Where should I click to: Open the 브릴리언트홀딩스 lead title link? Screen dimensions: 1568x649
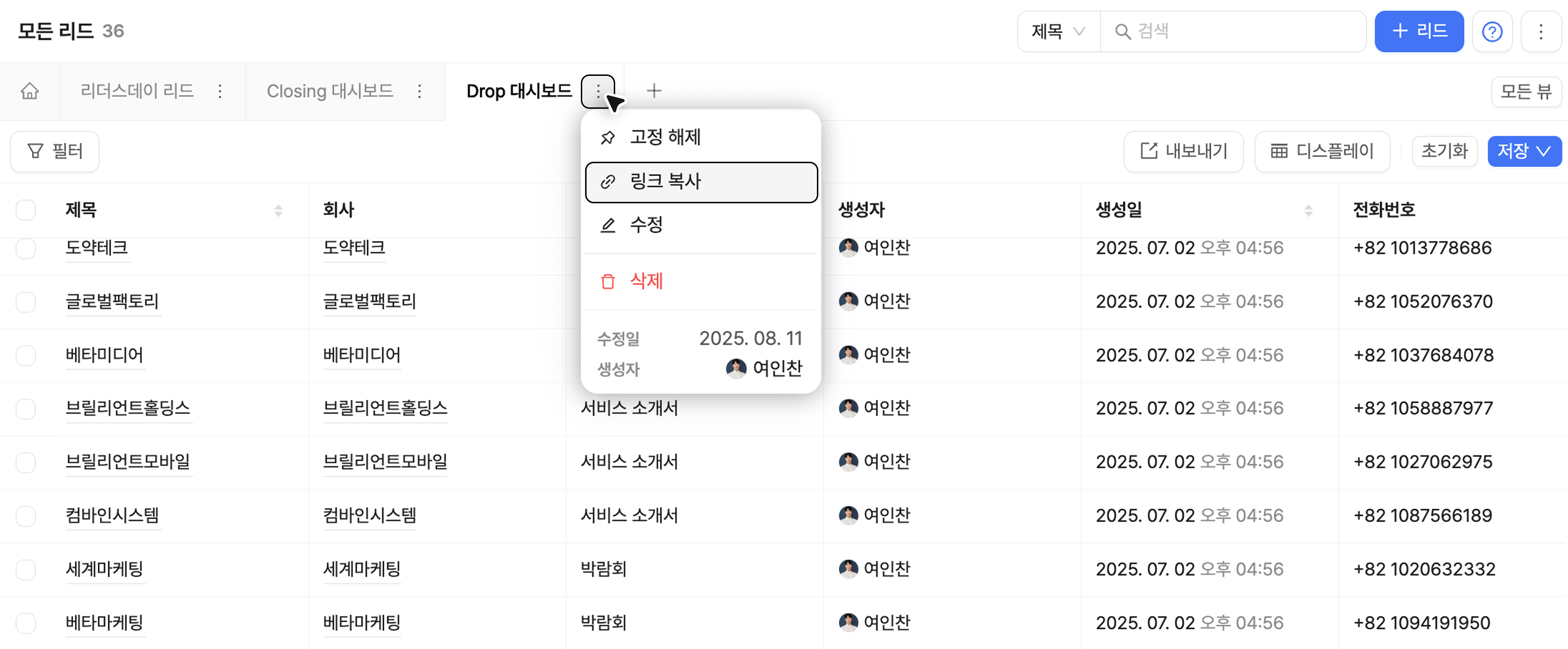tap(128, 408)
